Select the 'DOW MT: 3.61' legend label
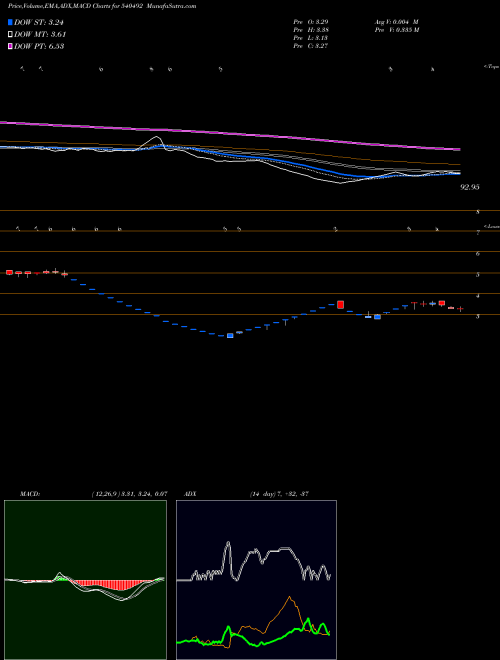This screenshot has height=660, width=500. pos(40,35)
